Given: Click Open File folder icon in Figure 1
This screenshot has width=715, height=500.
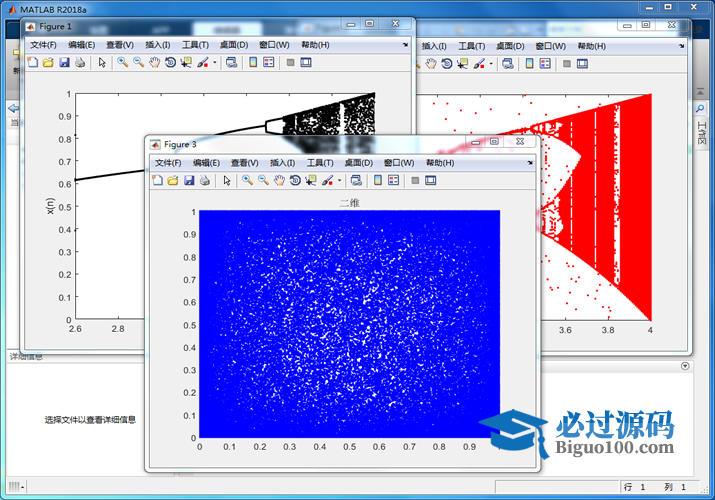Looking at the screenshot, I should (49, 62).
